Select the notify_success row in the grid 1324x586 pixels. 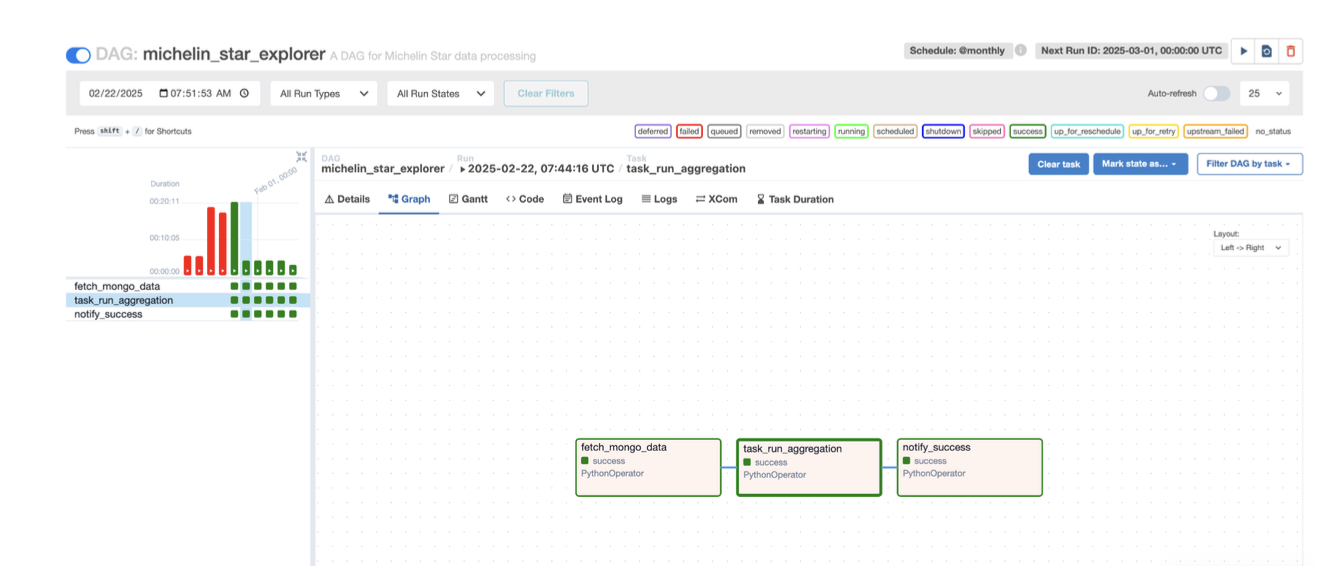187,314
